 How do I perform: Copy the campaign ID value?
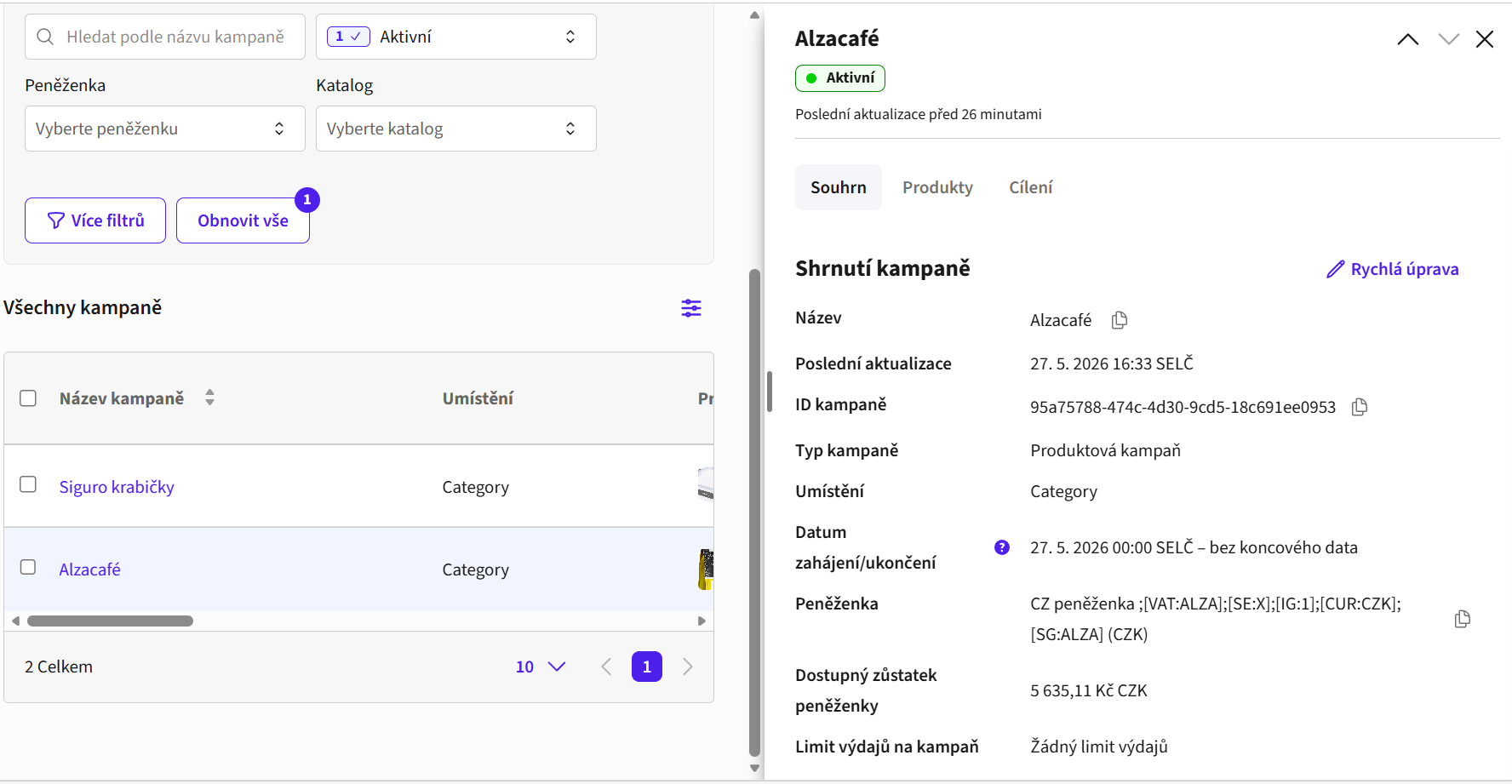point(1360,407)
